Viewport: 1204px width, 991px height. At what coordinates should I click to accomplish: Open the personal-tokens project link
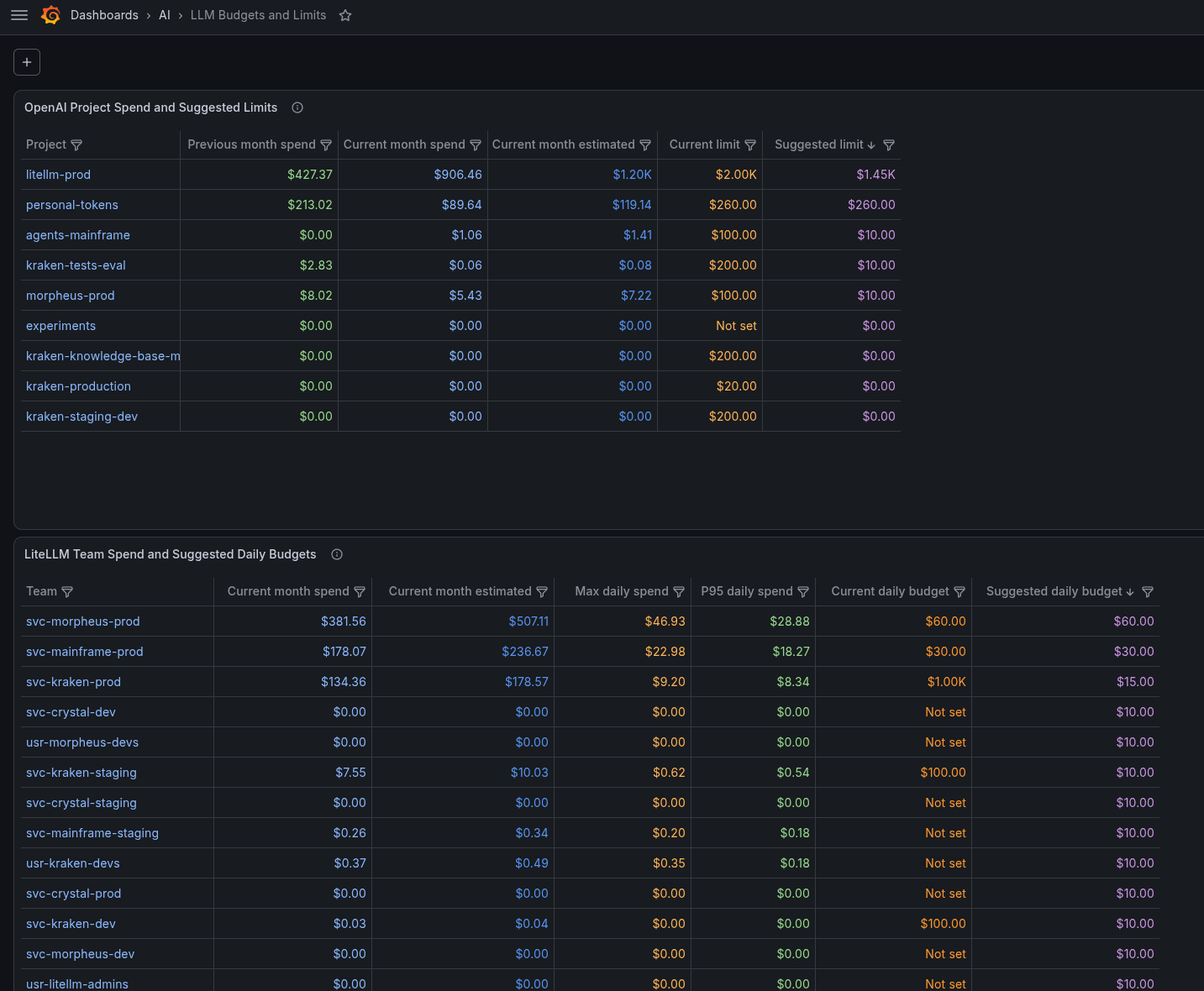72,205
